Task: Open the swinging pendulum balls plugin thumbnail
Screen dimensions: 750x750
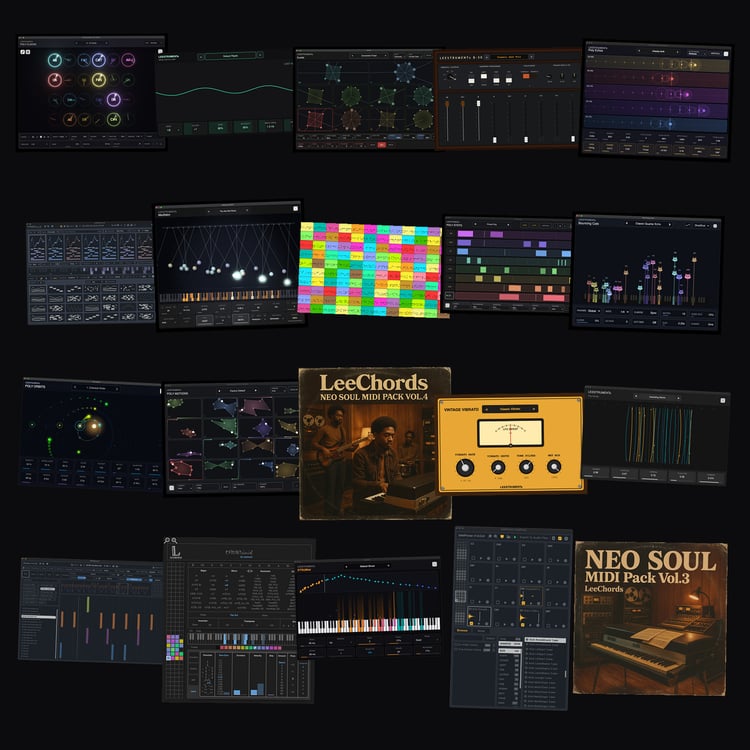Action: [230, 265]
